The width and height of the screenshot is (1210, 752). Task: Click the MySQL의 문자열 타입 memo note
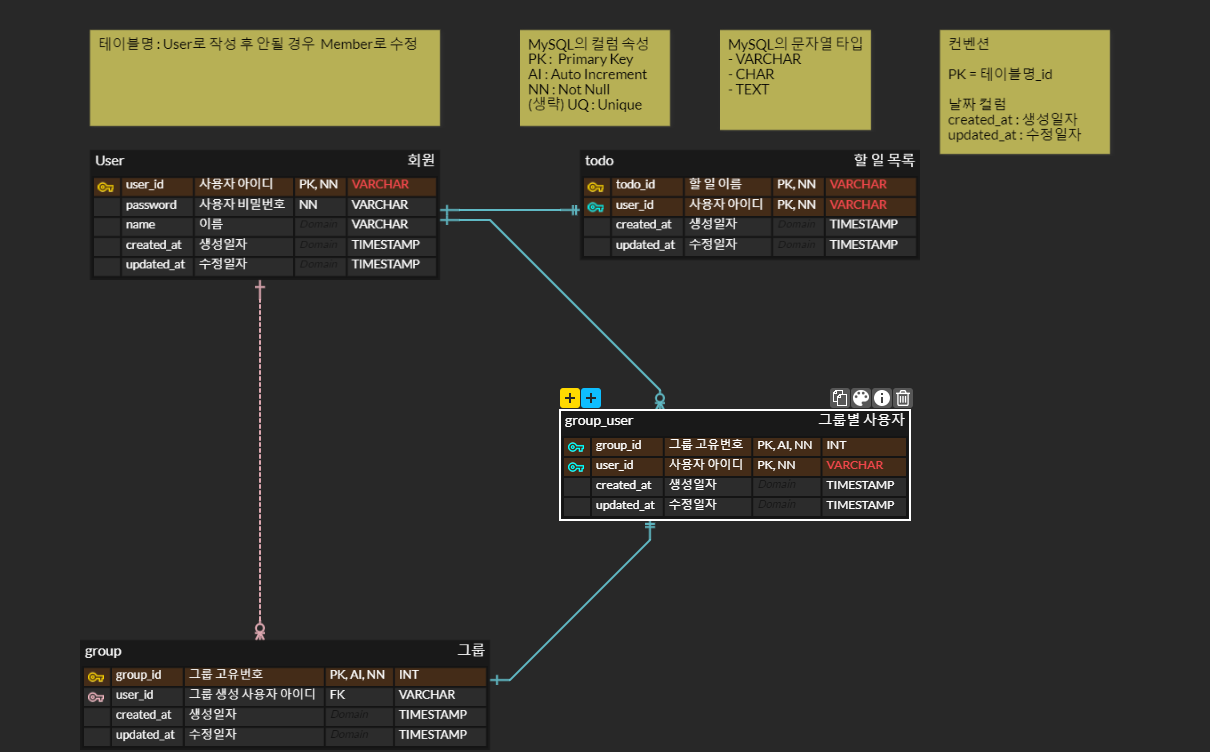[x=795, y=80]
